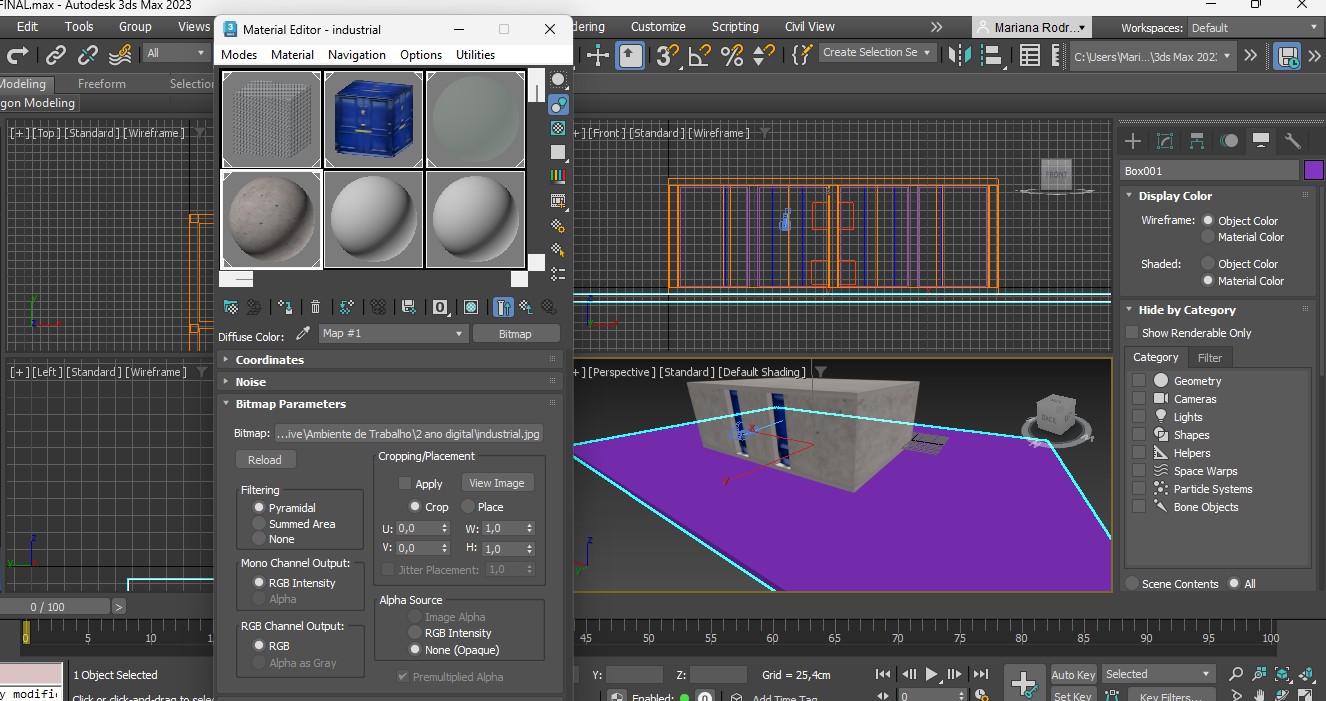The height and width of the screenshot is (701, 1326).
Task: Click the View Image button
Action: coord(496,483)
